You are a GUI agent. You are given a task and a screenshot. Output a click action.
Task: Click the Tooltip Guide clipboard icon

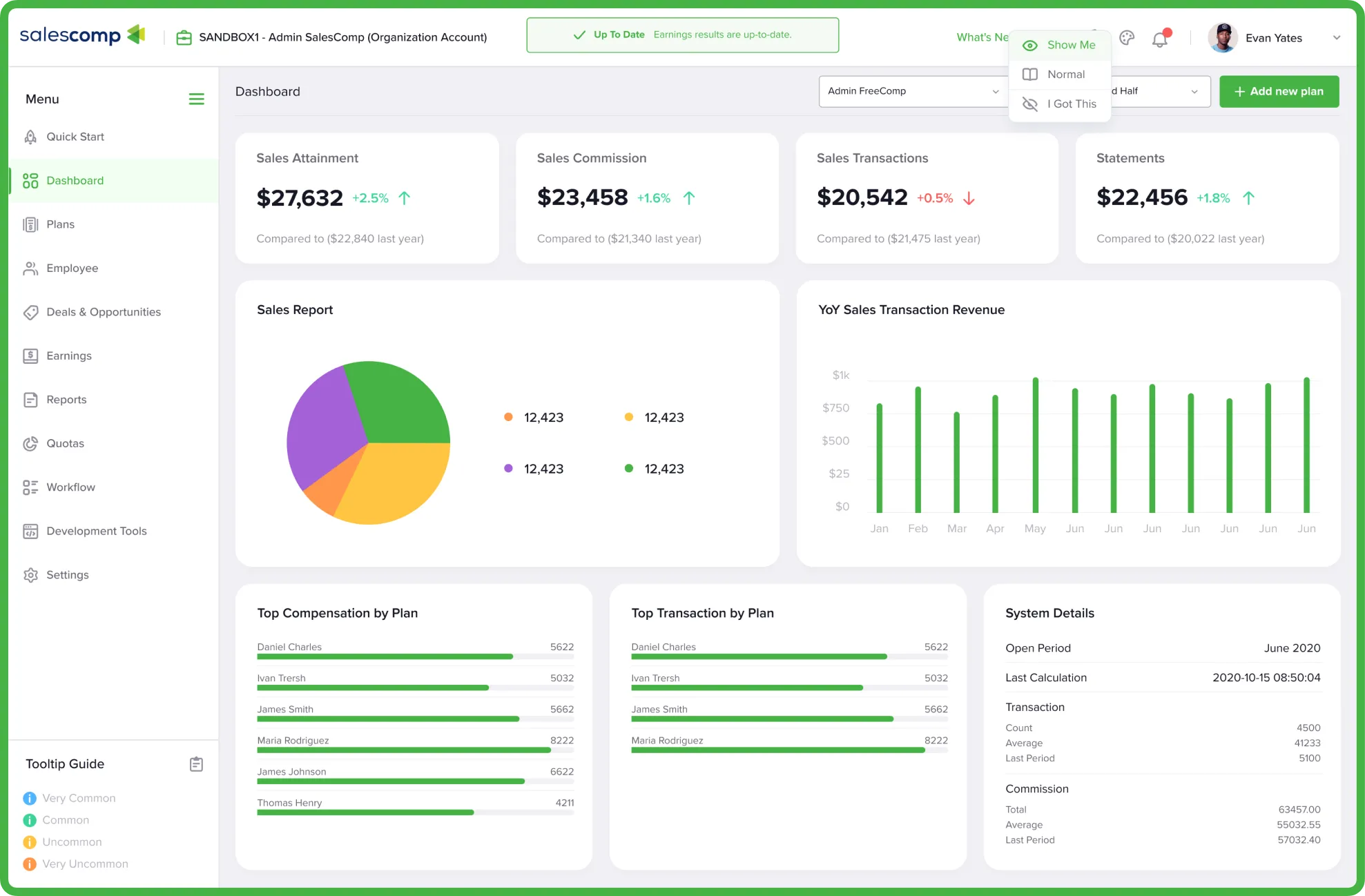coord(196,764)
